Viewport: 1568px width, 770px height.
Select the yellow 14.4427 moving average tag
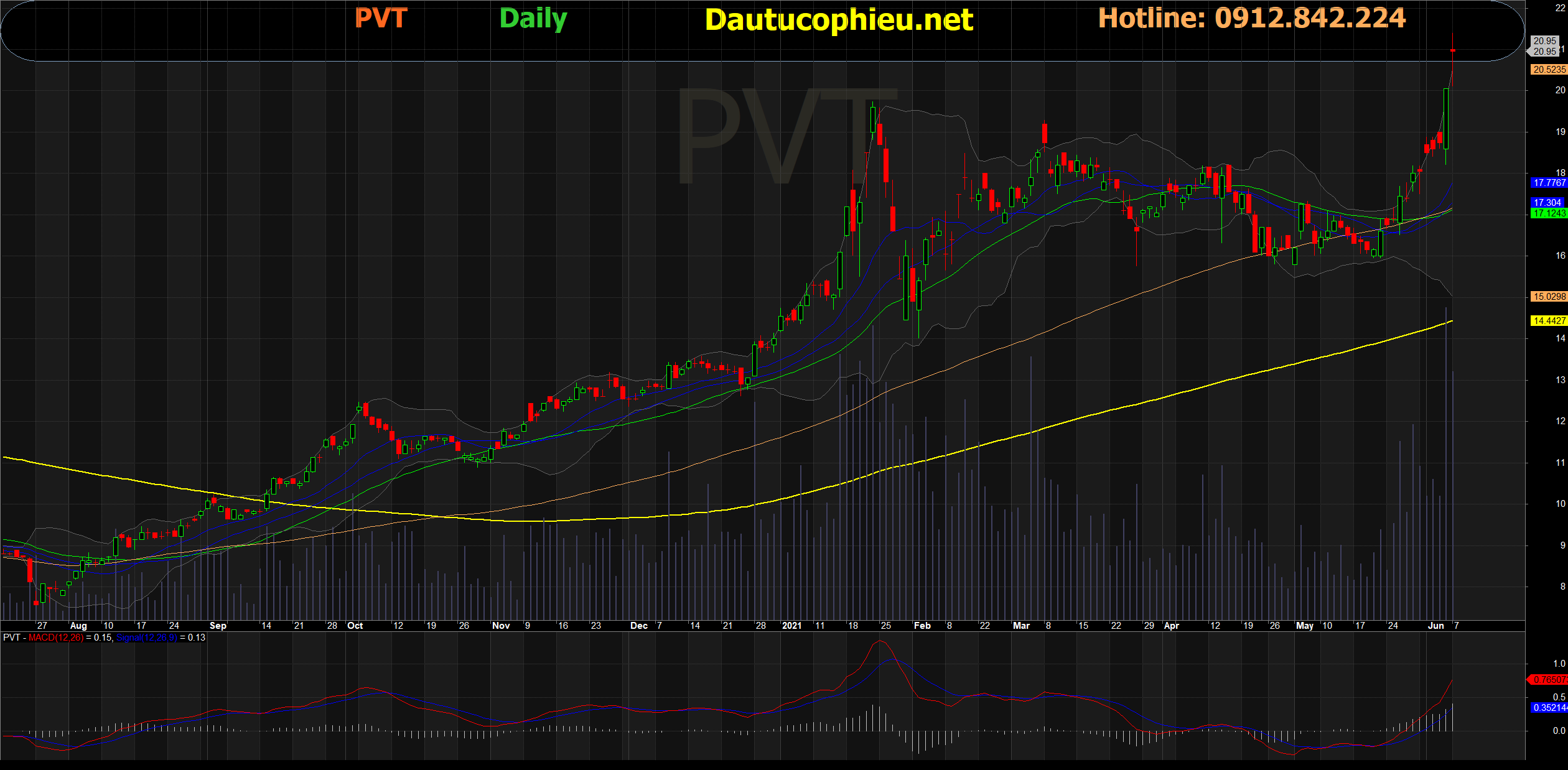pyautogui.click(x=1549, y=321)
